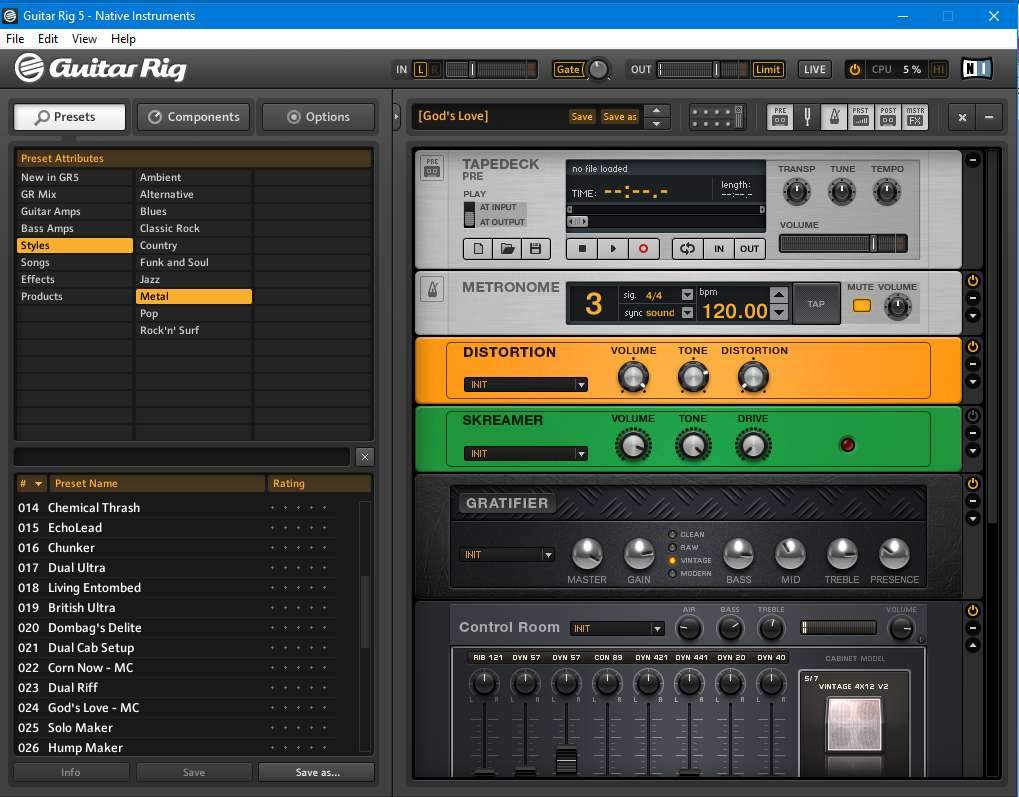Mute the metronome

[x=861, y=305]
